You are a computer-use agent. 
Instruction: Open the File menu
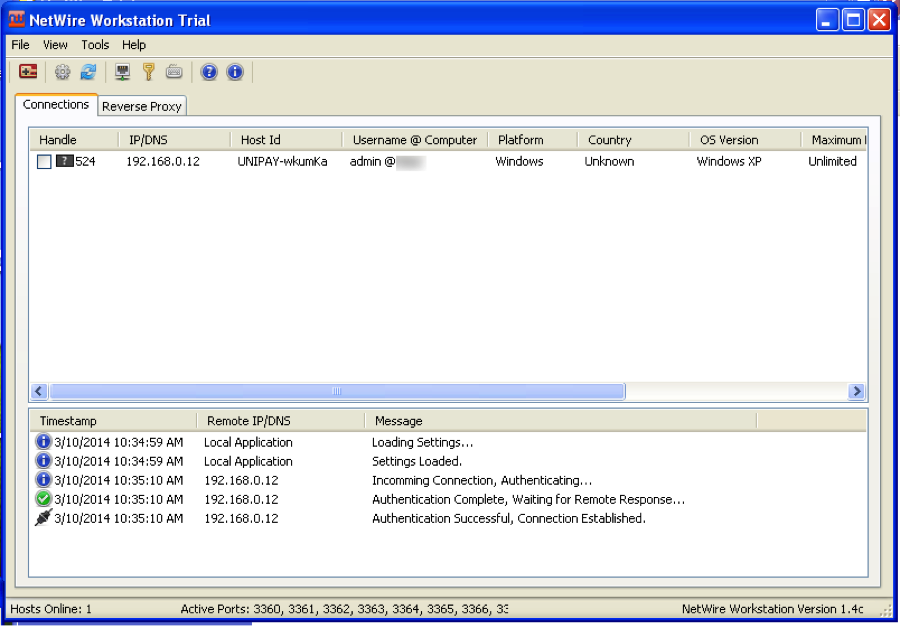pos(20,45)
